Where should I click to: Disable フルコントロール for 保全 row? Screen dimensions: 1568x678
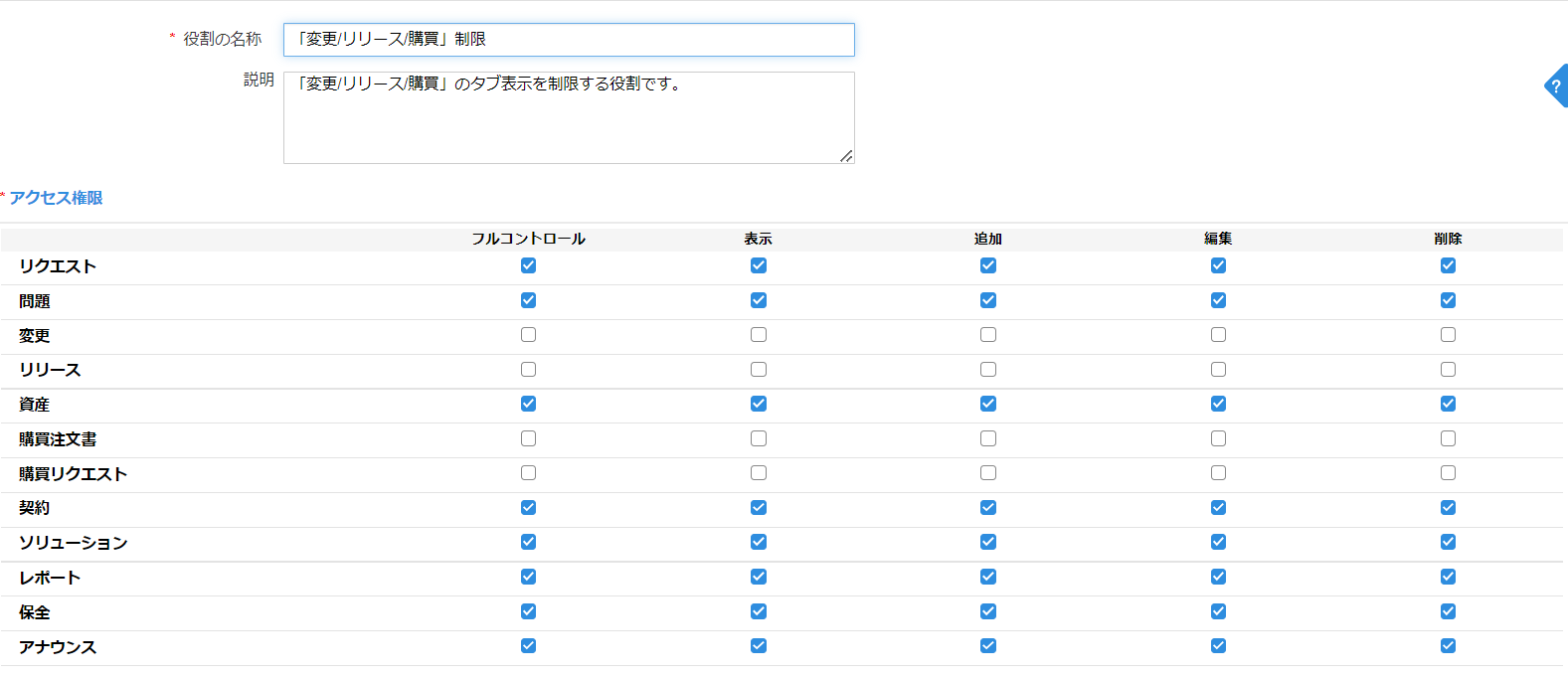(528, 611)
